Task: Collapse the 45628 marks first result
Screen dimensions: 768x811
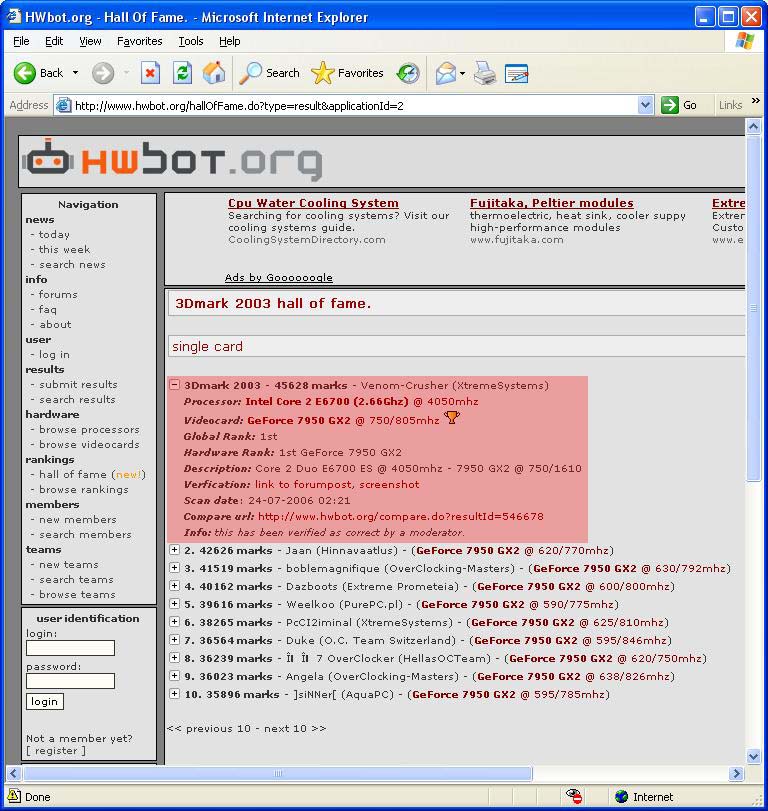Action: 175,384
